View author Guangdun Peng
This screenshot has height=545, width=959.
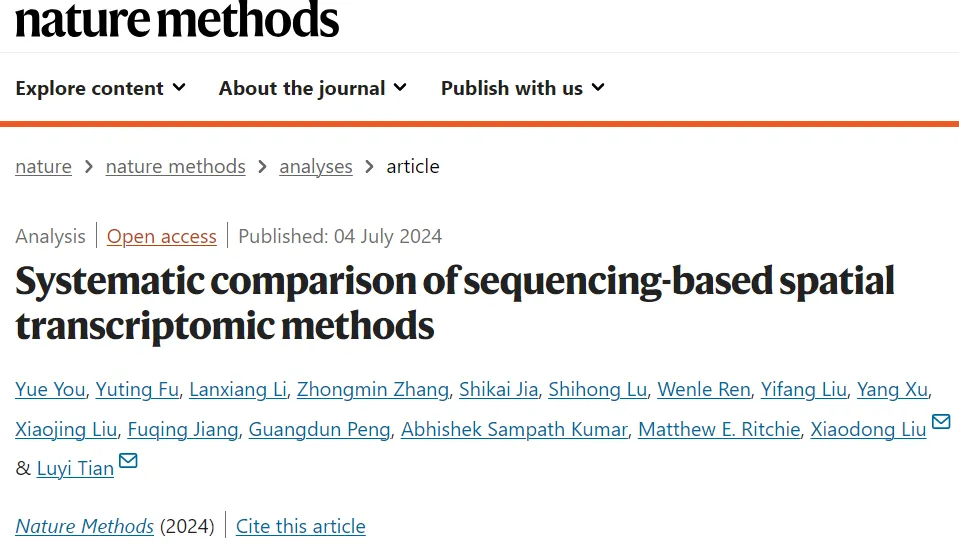[319, 429]
